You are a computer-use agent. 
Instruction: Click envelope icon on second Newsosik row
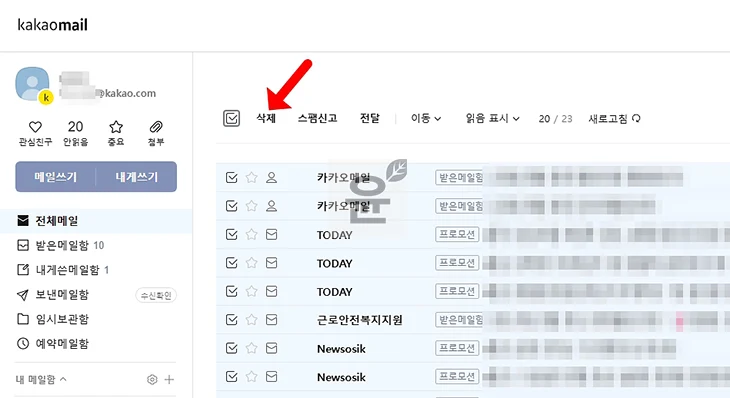pyautogui.click(x=271, y=376)
